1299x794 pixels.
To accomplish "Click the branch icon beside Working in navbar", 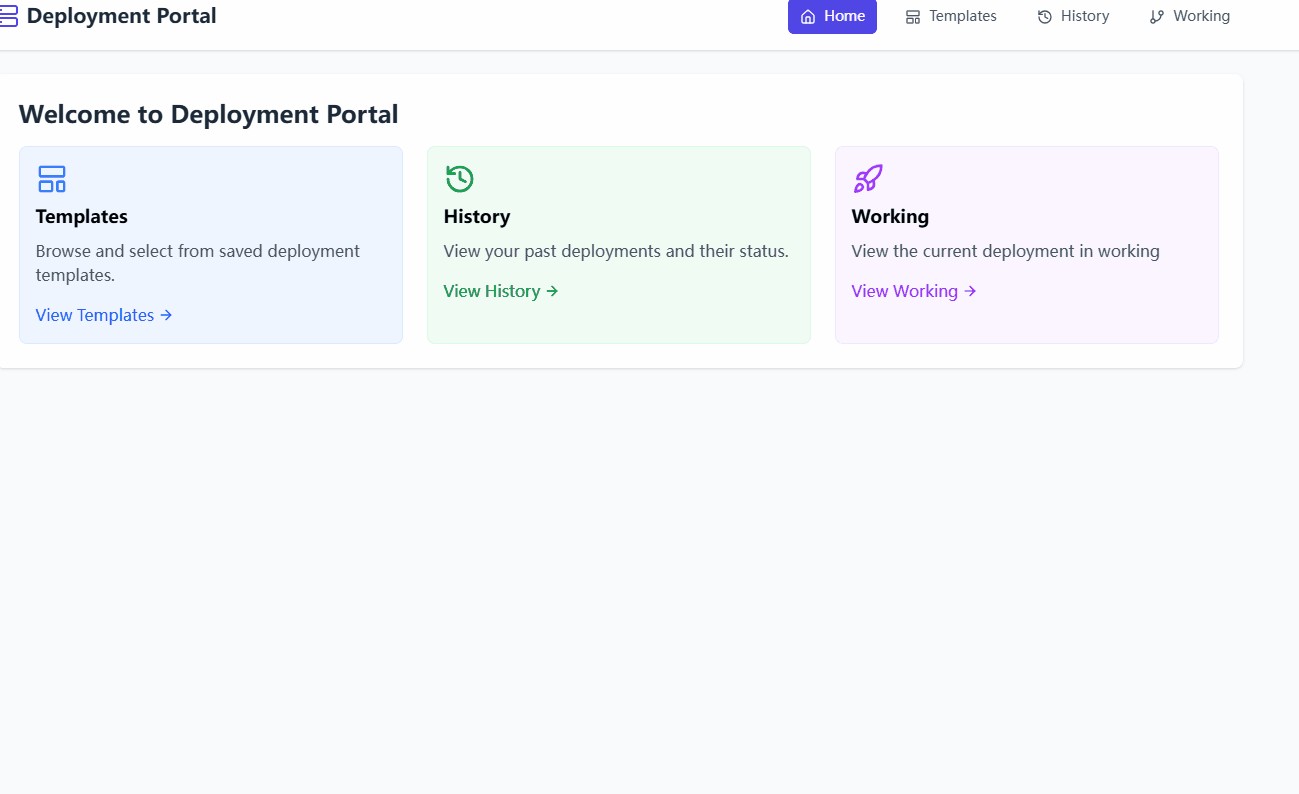I will pyautogui.click(x=1157, y=17).
